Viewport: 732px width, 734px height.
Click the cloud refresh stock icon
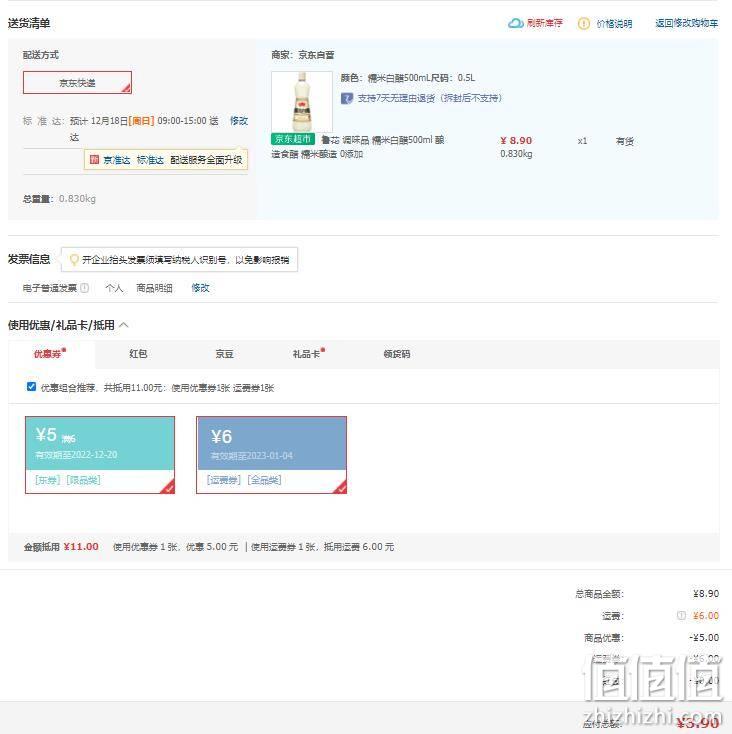tap(515, 23)
